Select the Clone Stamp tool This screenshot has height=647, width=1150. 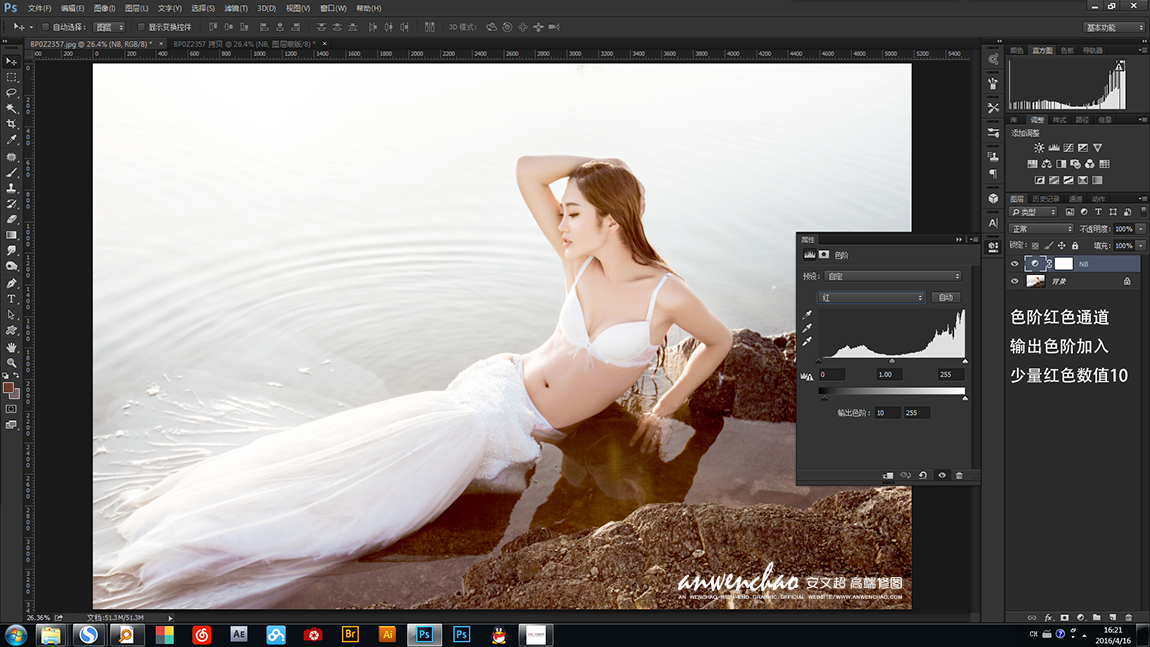pyautogui.click(x=11, y=188)
